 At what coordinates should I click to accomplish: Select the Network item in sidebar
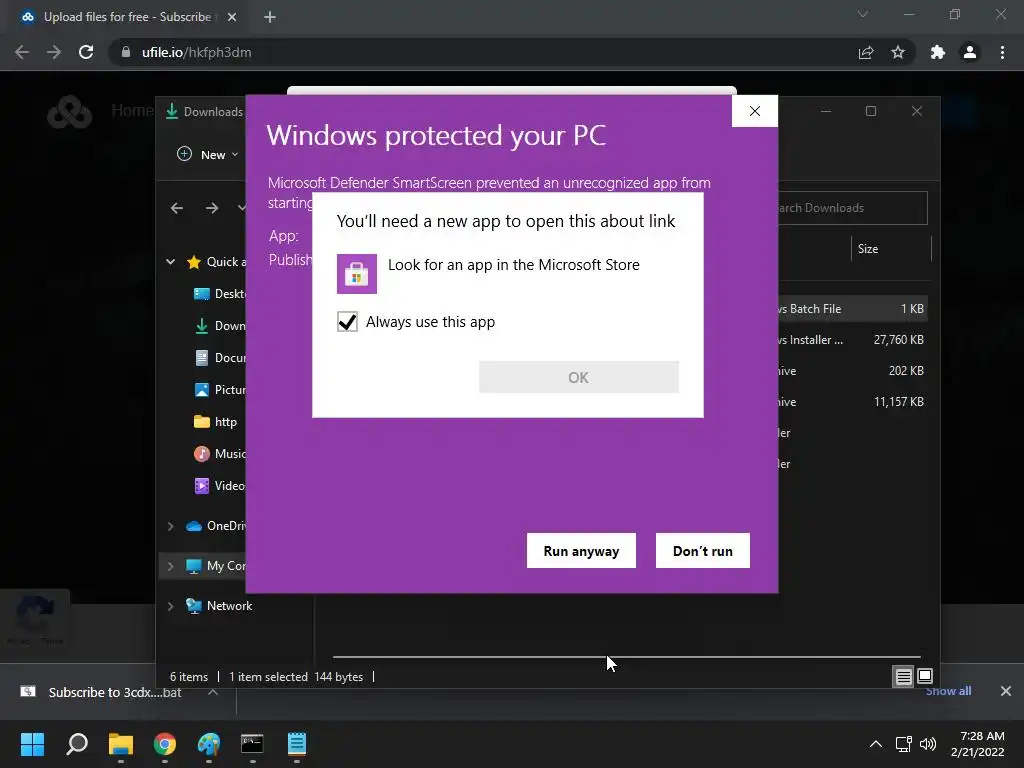219,606
